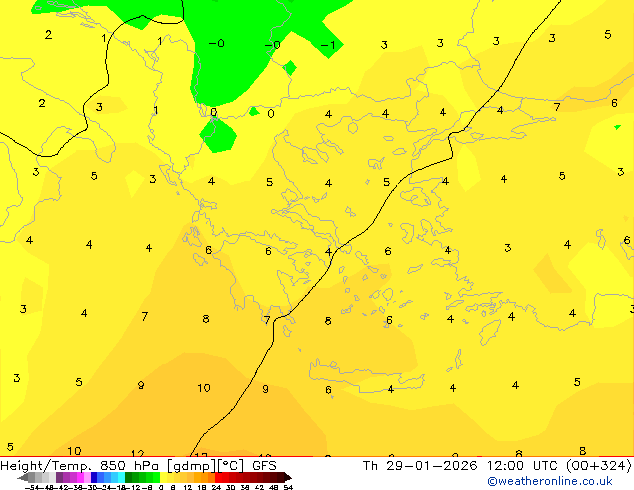This screenshot has height=490, width=634.
Task: Select the cyan swatch in the temperature legend
Action: (x=121, y=477)
